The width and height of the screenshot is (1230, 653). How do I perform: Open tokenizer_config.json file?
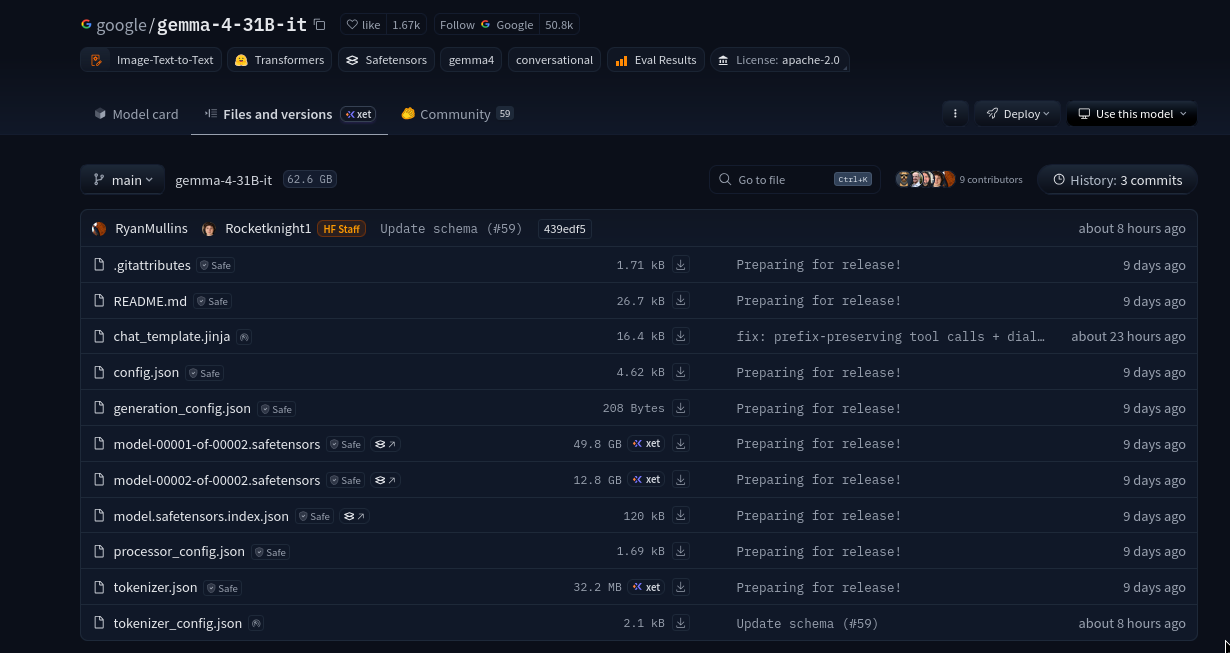[x=178, y=623]
